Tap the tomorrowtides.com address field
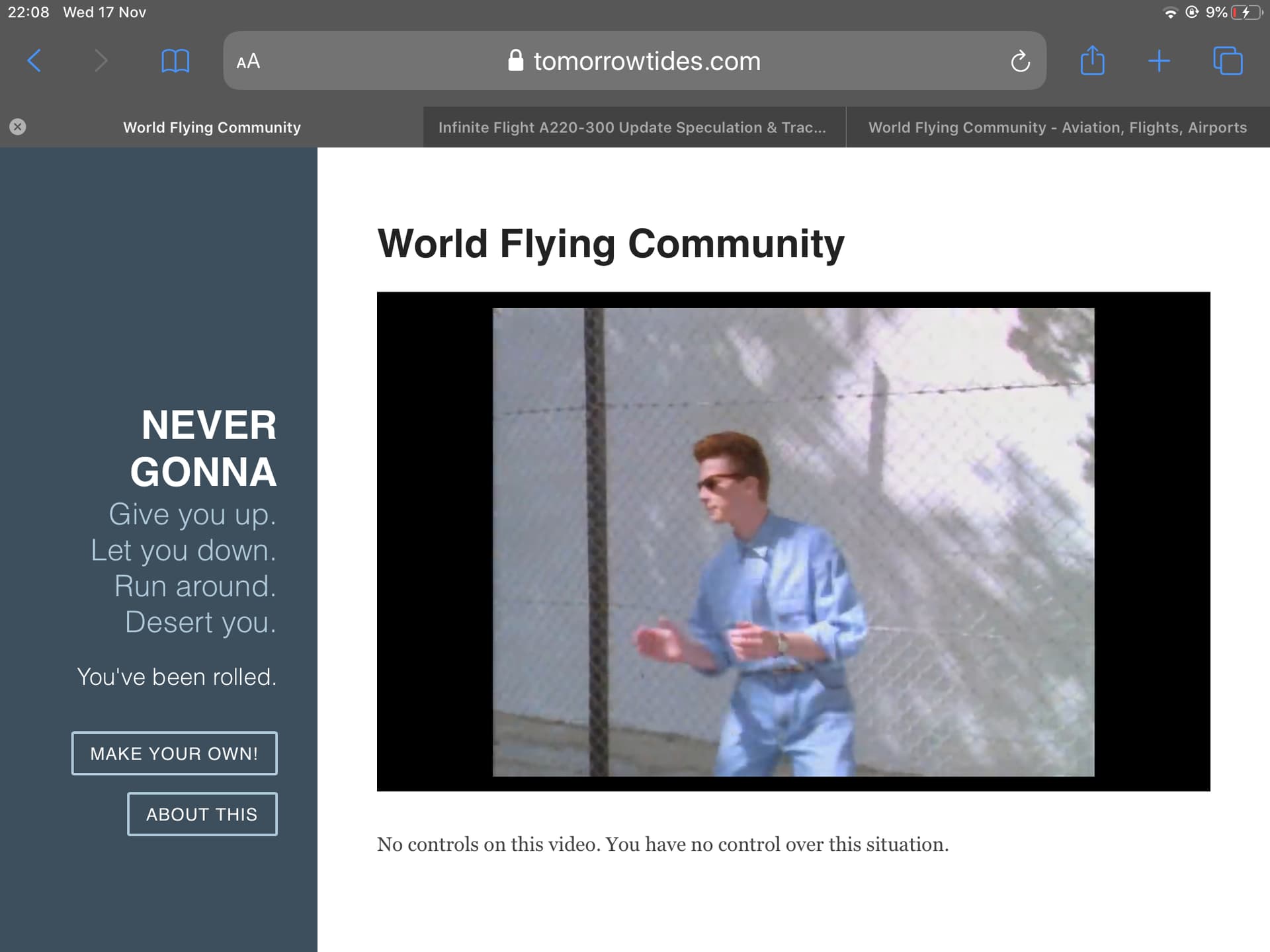This screenshot has width=1270, height=952. click(x=634, y=61)
